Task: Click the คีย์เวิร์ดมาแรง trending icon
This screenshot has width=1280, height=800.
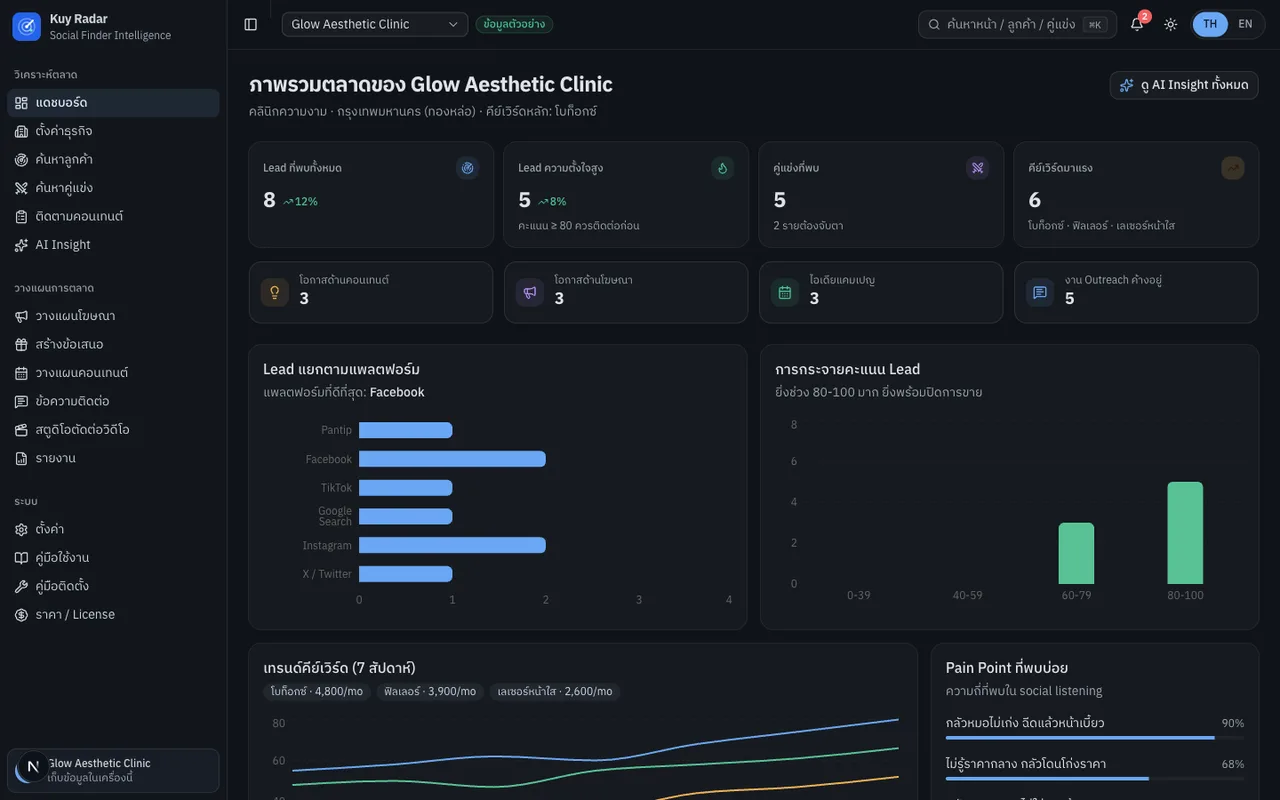Action: 1233,168
